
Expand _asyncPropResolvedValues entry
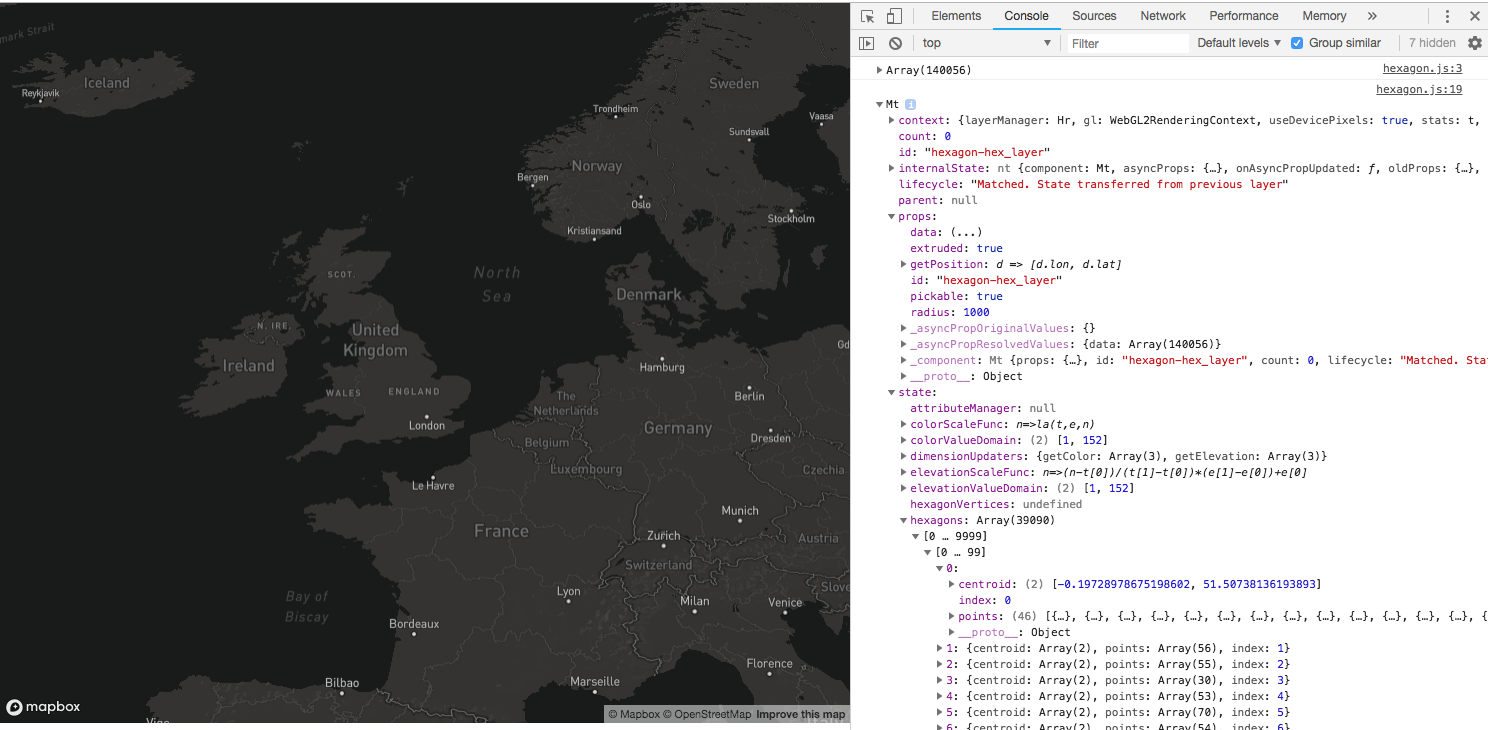[903, 344]
